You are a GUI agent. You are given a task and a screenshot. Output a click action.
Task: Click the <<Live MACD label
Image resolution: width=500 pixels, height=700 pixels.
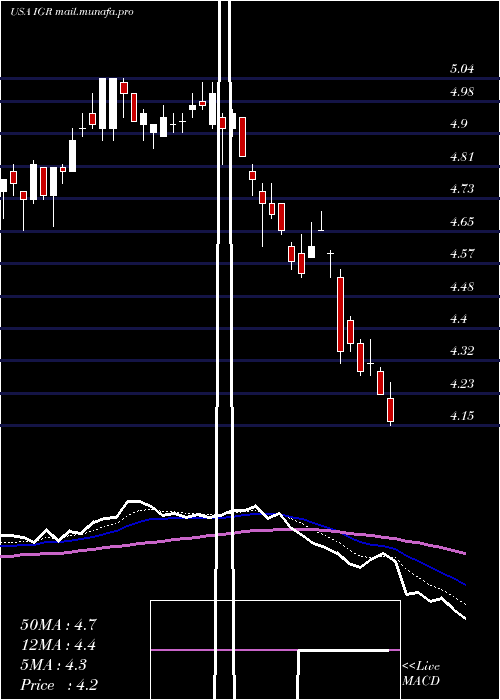(x=421, y=674)
